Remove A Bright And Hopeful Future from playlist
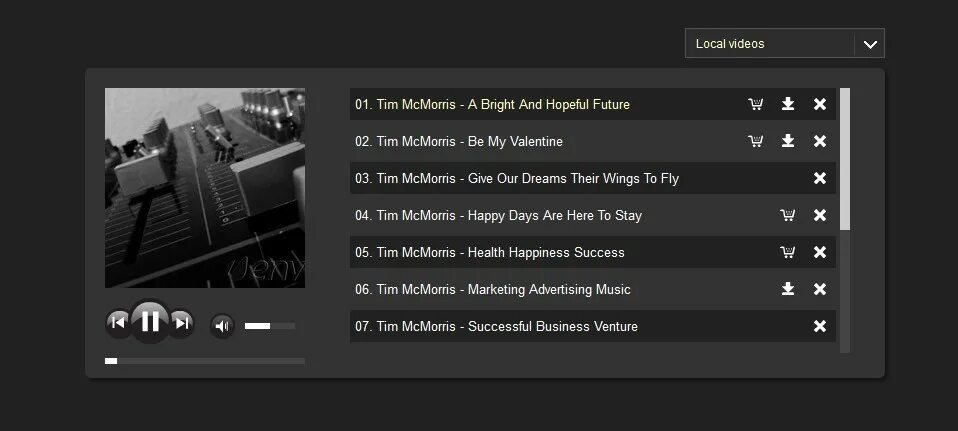Screen dimensions: 958x431 coord(820,104)
